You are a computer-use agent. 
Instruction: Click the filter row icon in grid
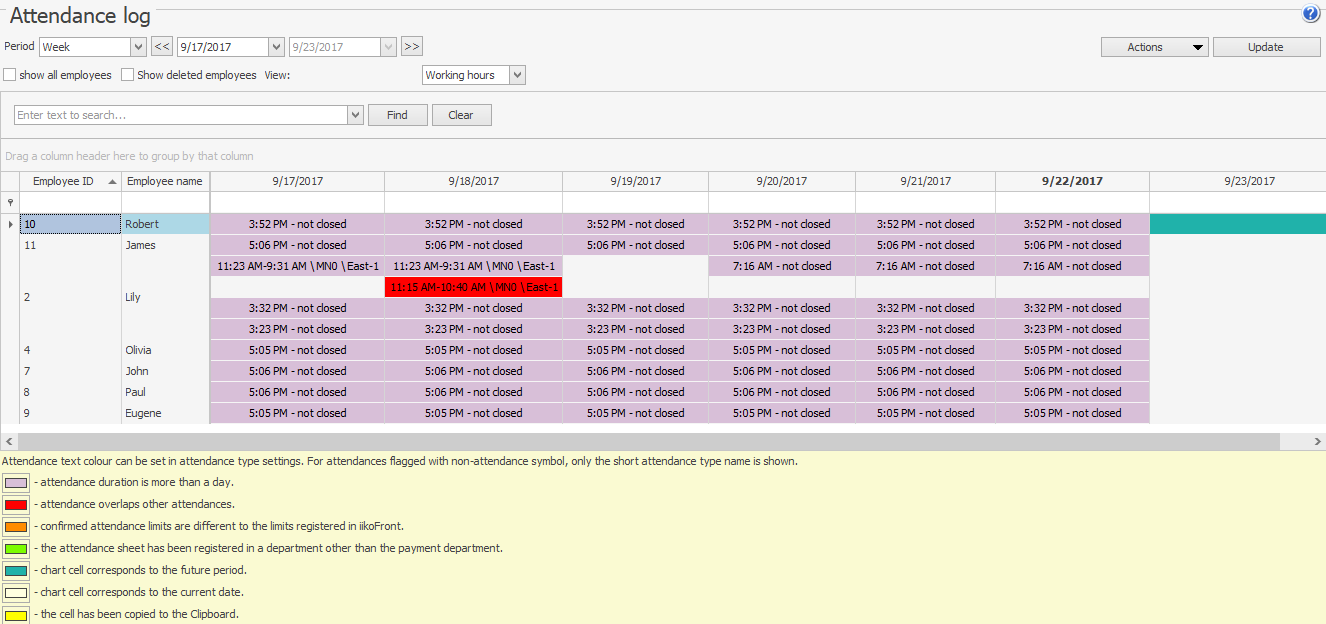(10, 202)
